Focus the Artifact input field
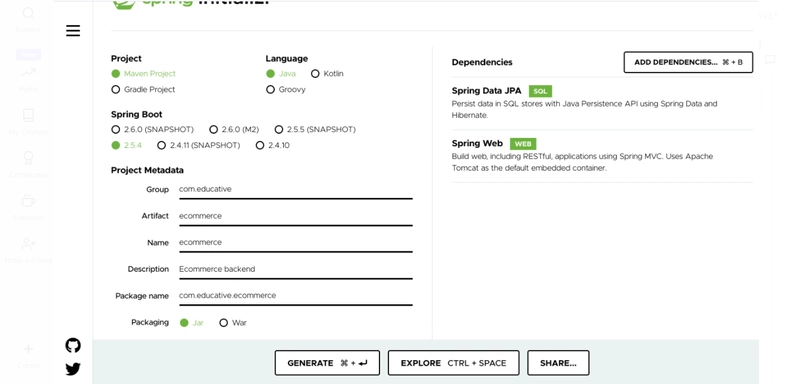The image size is (800, 384). click(x=295, y=216)
